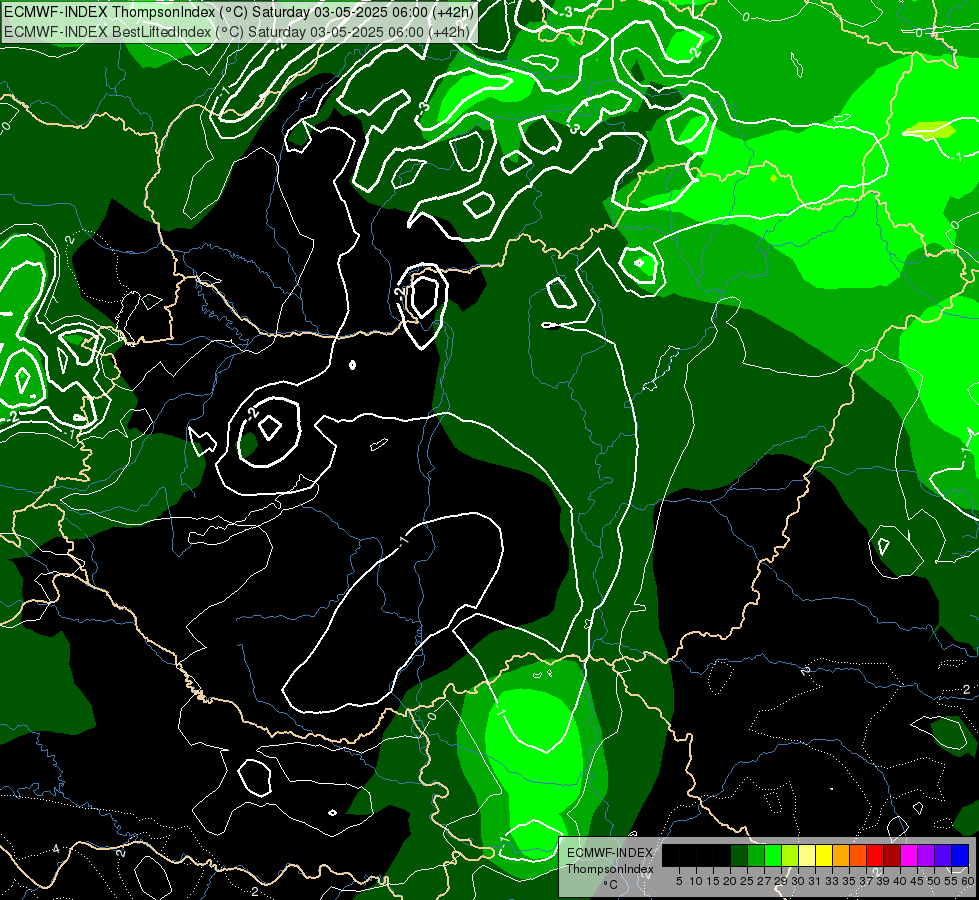Click the legend scale value '10'

pos(696,881)
